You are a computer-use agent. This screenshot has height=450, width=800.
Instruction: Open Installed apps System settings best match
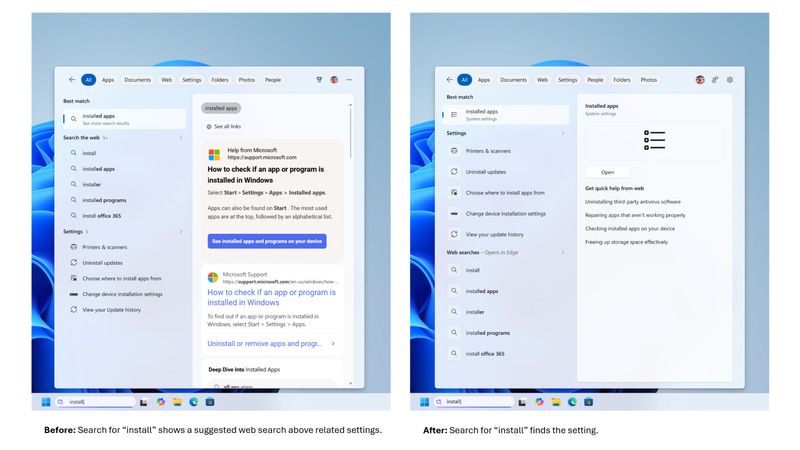pyautogui.click(x=506, y=115)
